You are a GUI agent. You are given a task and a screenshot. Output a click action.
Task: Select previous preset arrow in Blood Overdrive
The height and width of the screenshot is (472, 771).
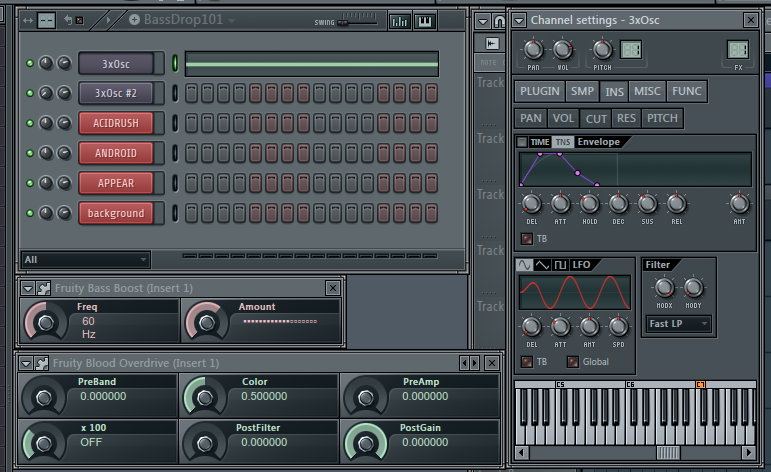point(464,363)
